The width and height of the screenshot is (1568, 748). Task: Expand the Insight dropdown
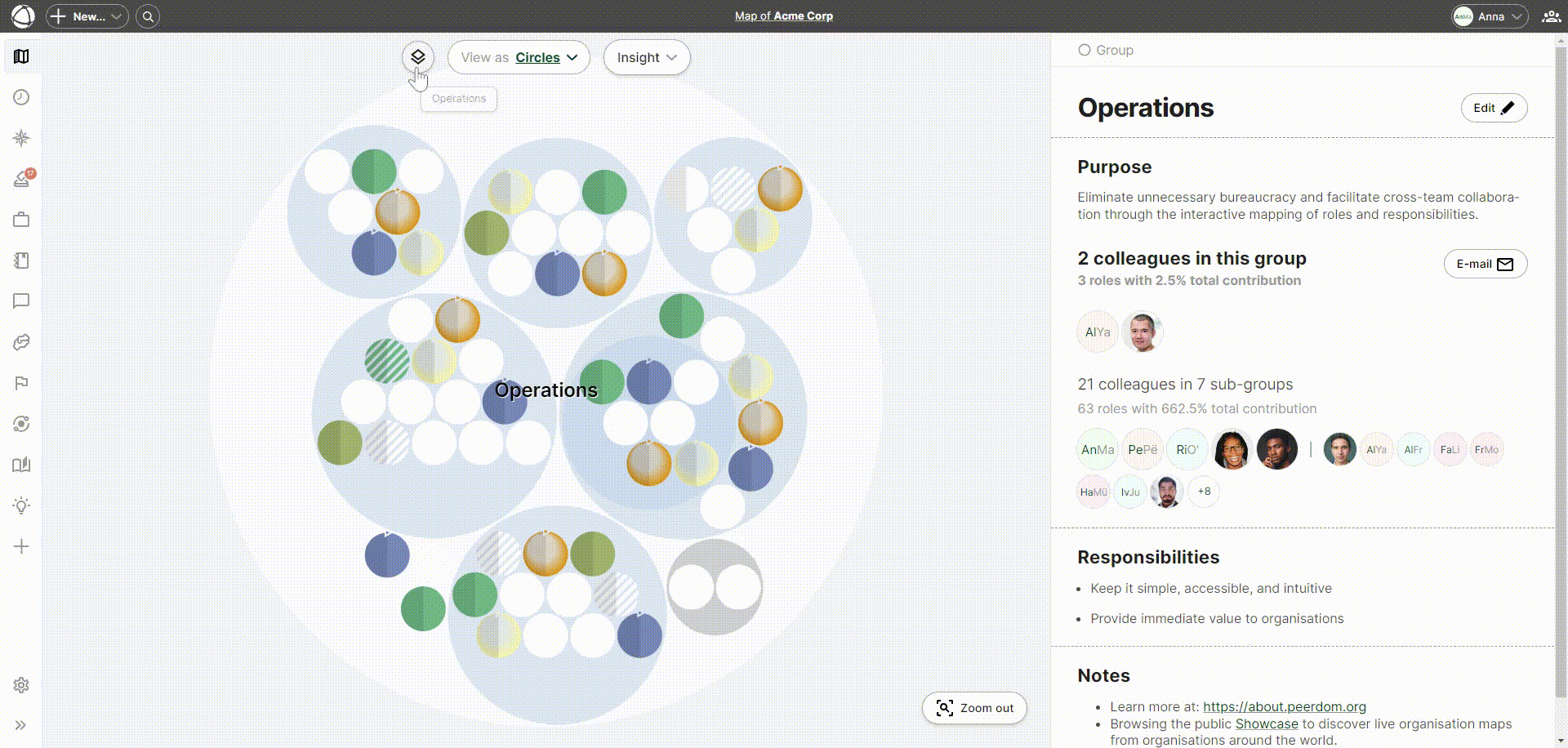pyautogui.click(x=646, y=57)
